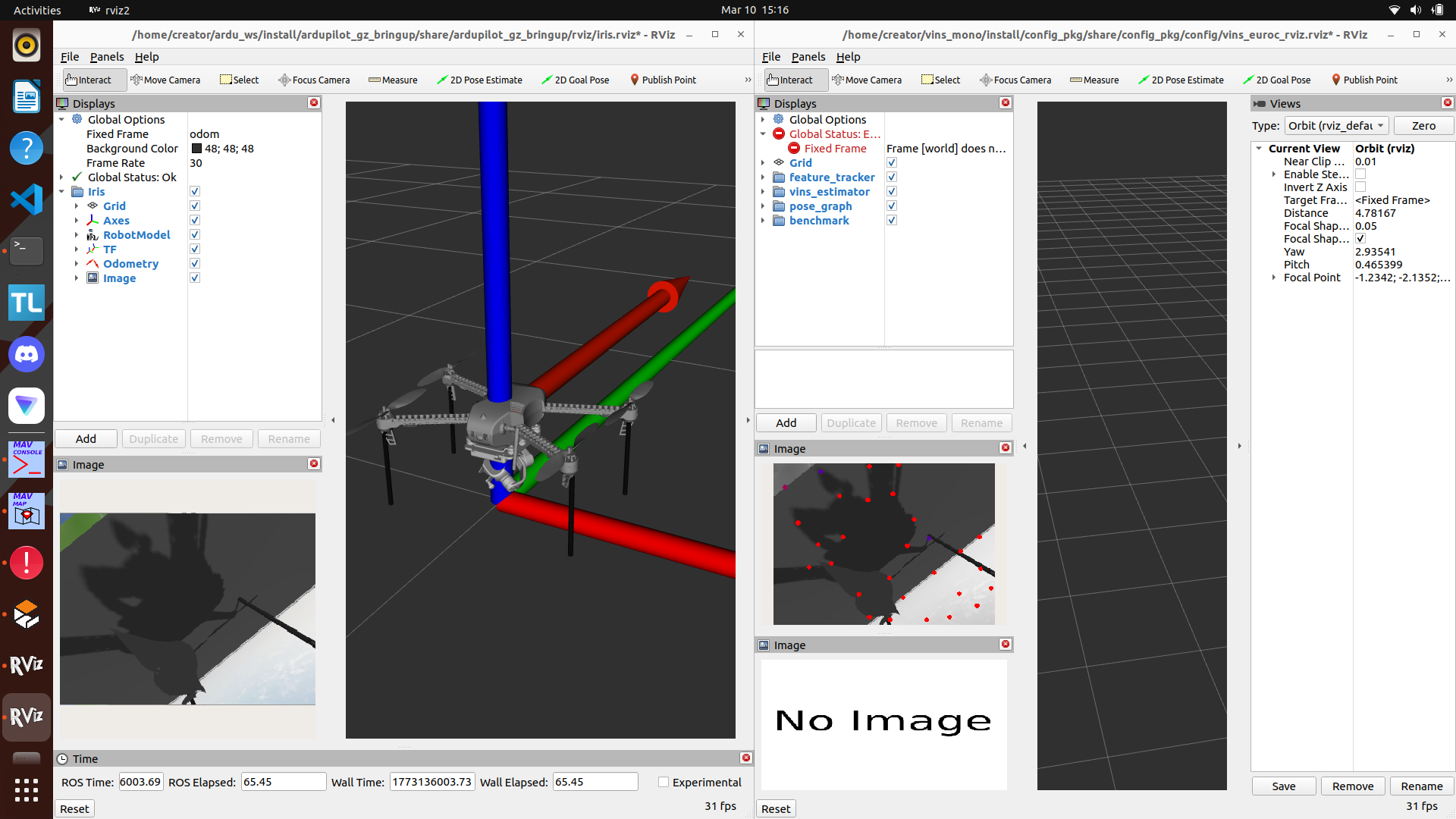Choose Focus Camera tool in right RViz window
This screenshot has height=819, width=1456.
coord(1015,80)
